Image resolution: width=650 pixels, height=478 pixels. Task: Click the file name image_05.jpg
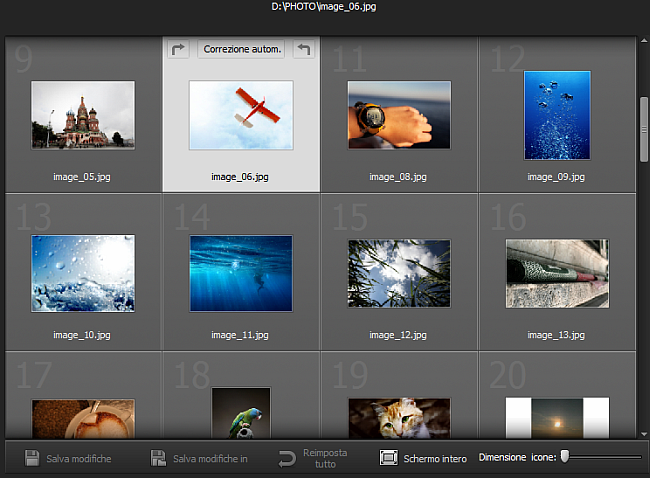coord(82,177)
